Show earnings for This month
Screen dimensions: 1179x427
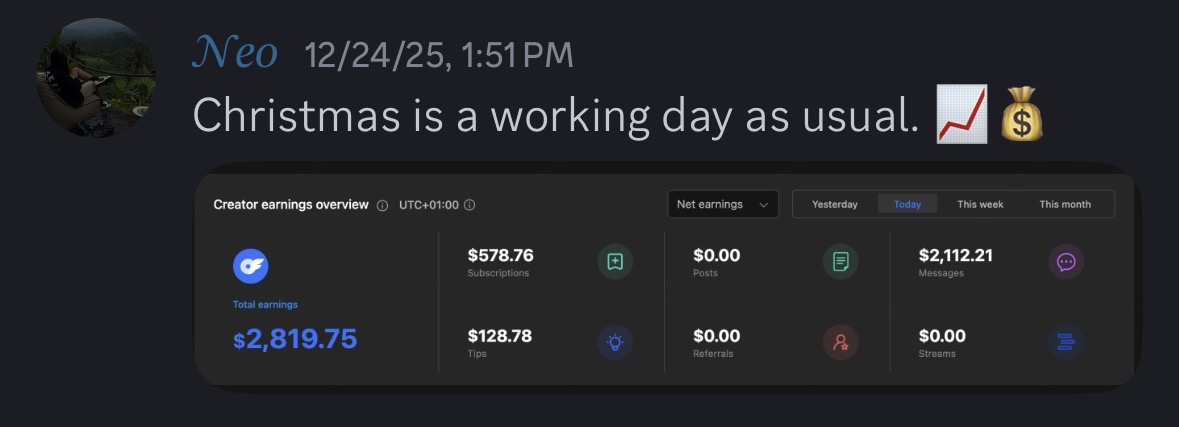pyautogui.click(x=1065, y=204)
